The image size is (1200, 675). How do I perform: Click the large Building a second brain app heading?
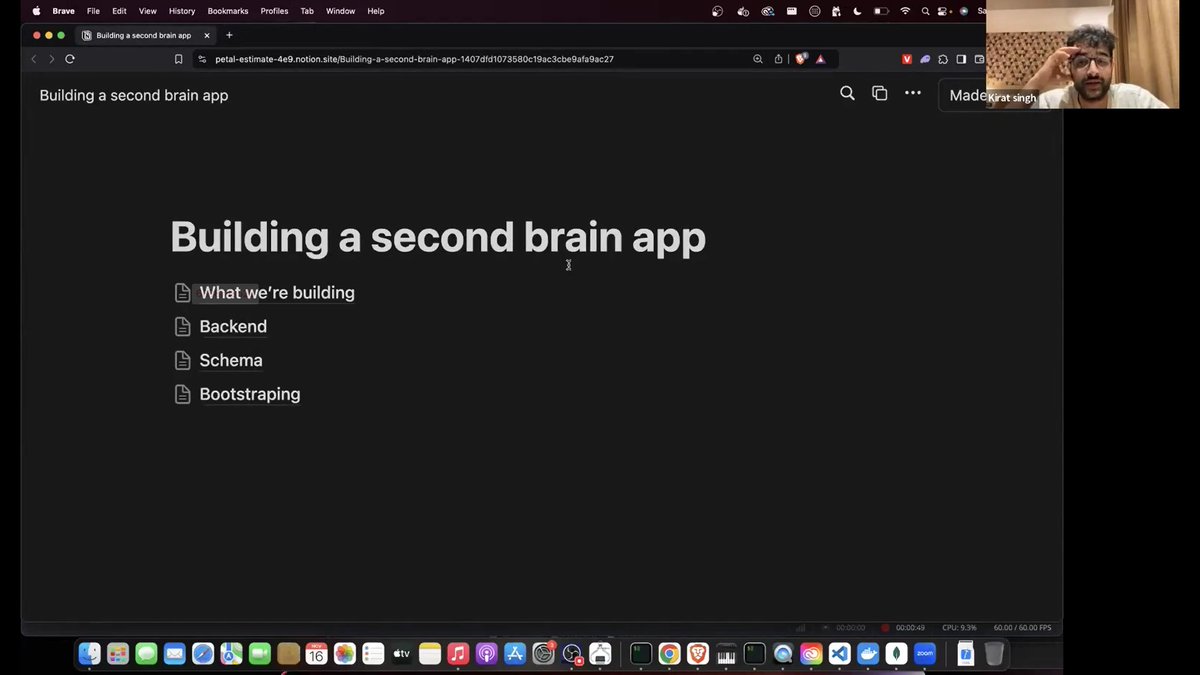(438, 238)
